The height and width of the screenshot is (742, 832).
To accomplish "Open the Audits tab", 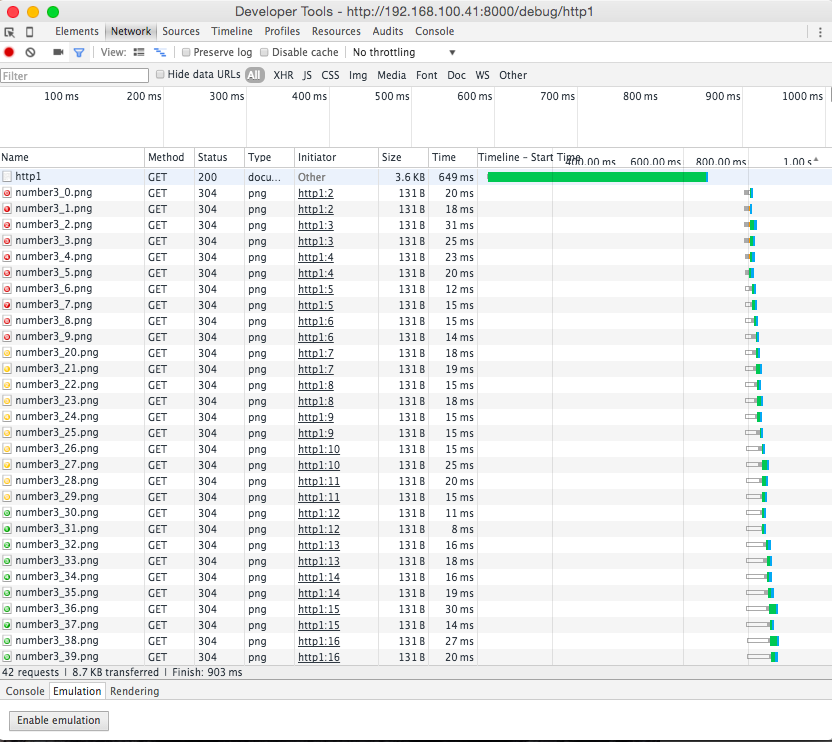I will pyautogui.click(x=388, y=31).
